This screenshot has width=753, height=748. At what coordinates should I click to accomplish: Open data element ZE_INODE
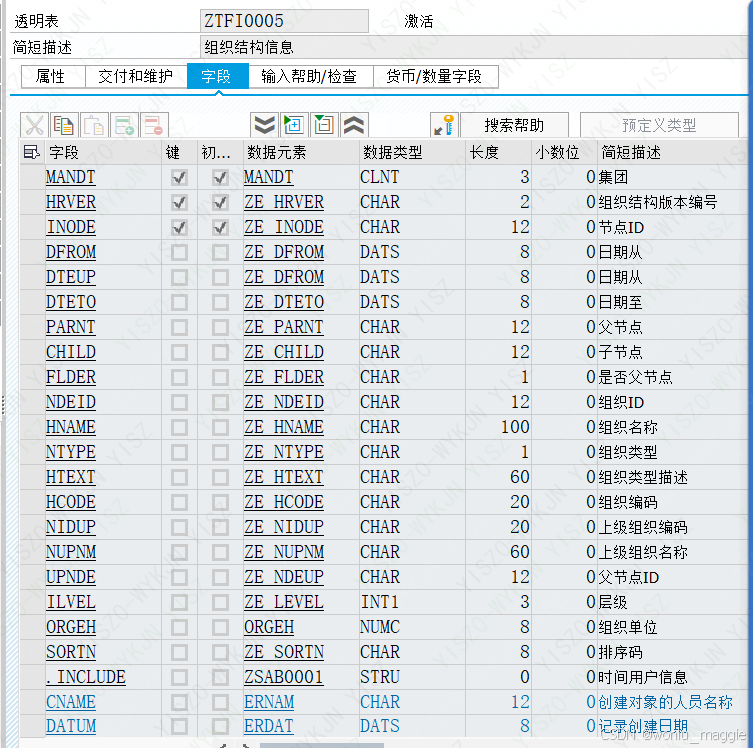[x=284, y=228]
